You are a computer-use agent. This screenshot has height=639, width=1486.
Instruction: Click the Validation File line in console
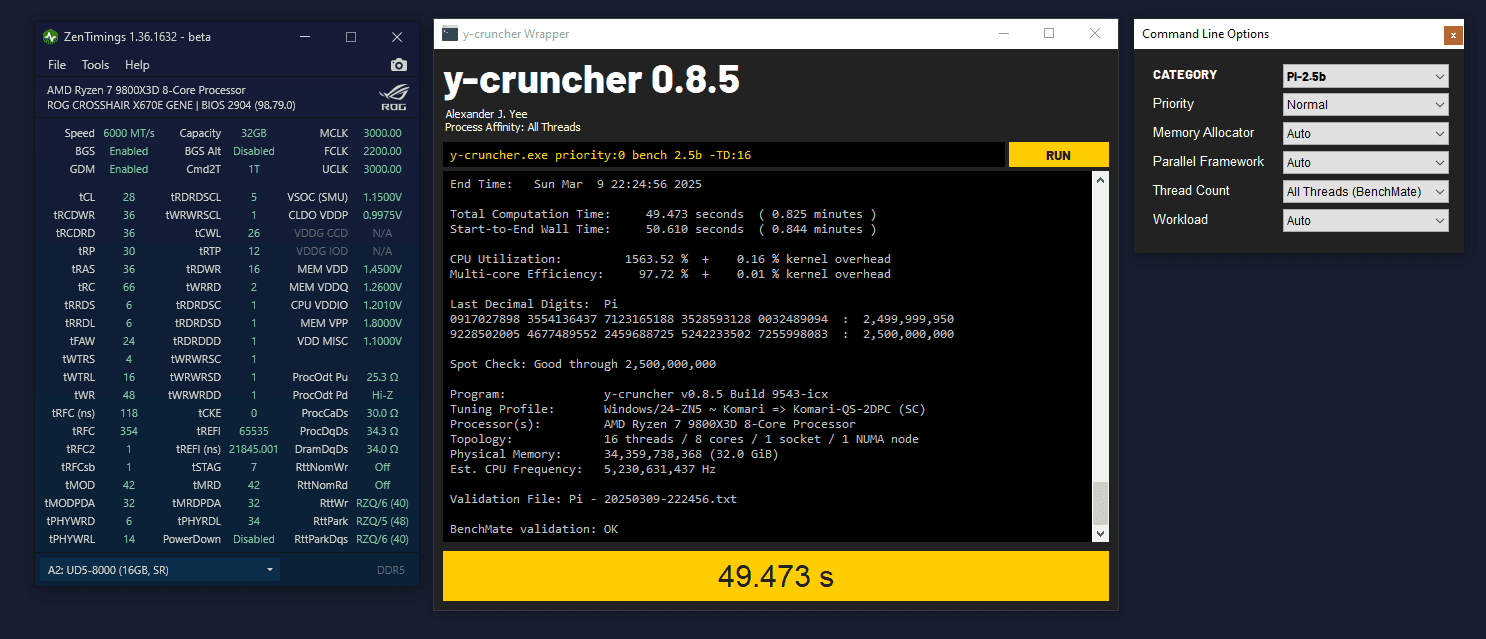(x=593, y=499)
